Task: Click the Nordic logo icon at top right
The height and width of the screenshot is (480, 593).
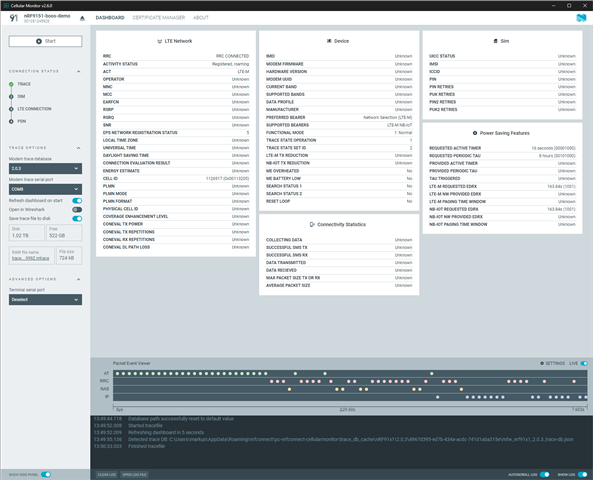Action: [x=581, y=18]
